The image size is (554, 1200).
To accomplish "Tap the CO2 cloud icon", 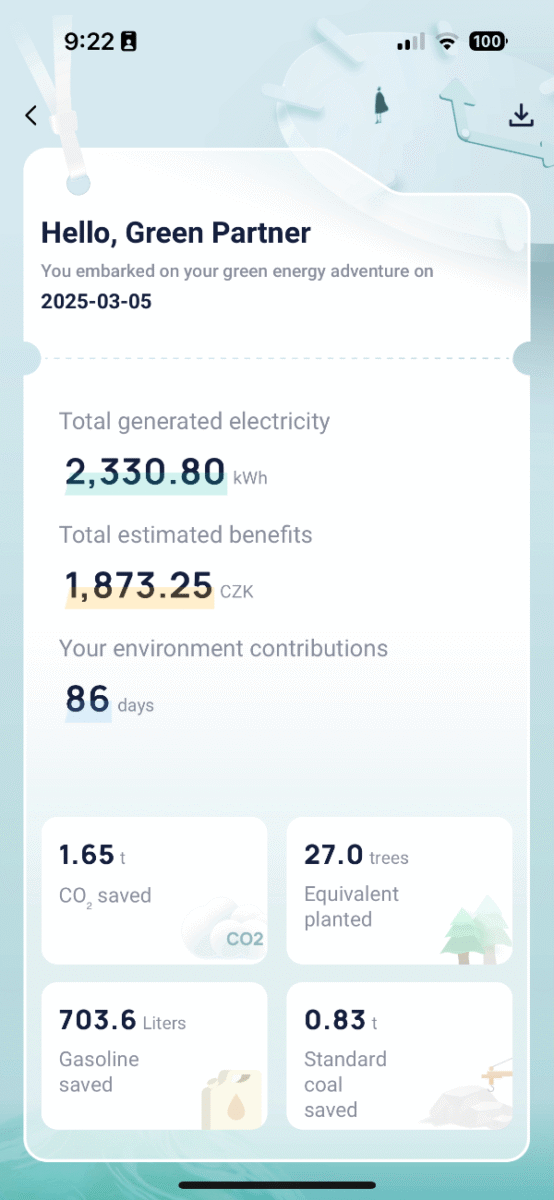I will [227, 930].
